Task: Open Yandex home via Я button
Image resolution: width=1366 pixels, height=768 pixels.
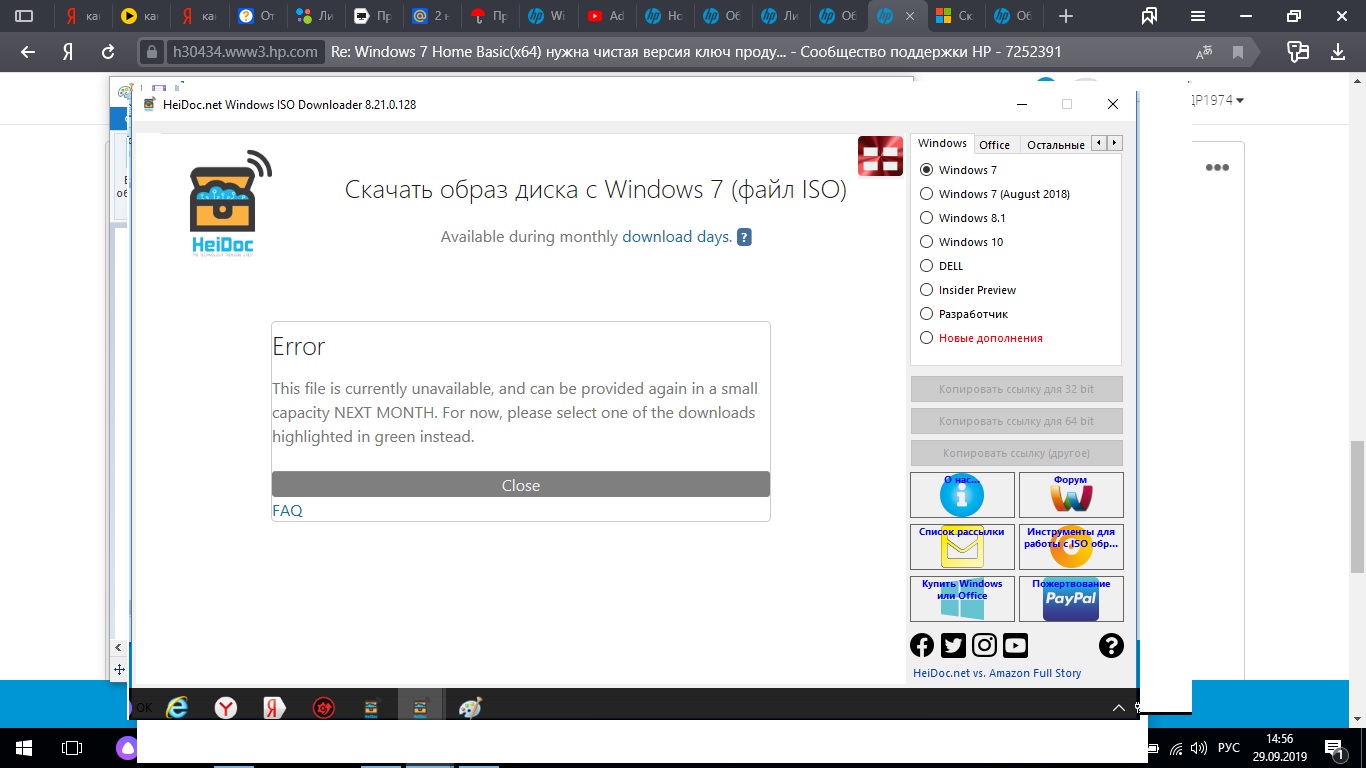Action: coord(68,52)
